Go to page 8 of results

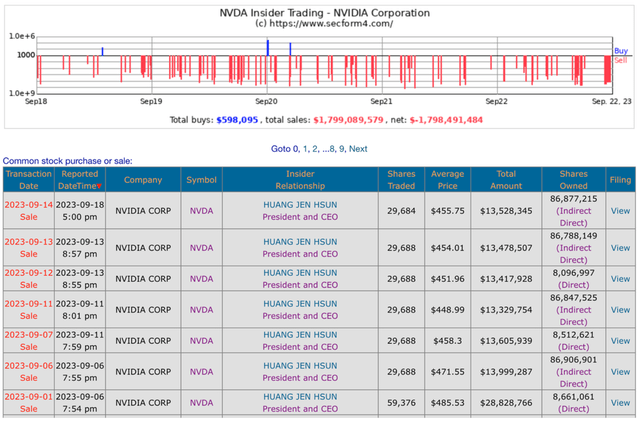tap(332, 149)
